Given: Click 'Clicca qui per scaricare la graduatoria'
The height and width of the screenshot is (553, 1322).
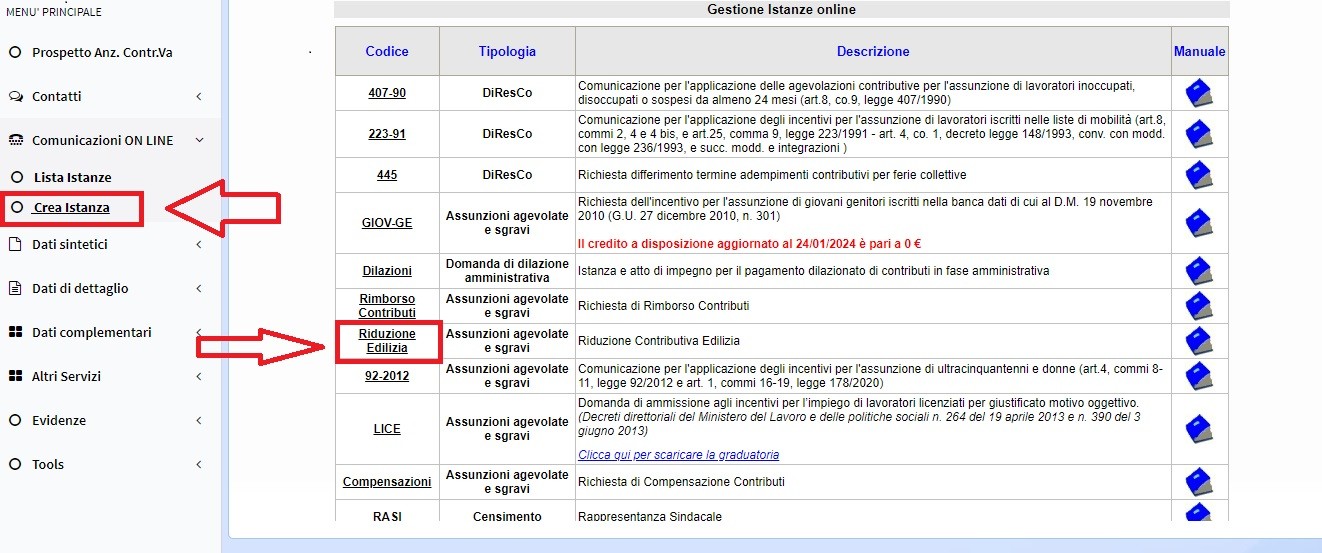Looking at the screenshot, I should pyautogui.click(x=678, y=455).
